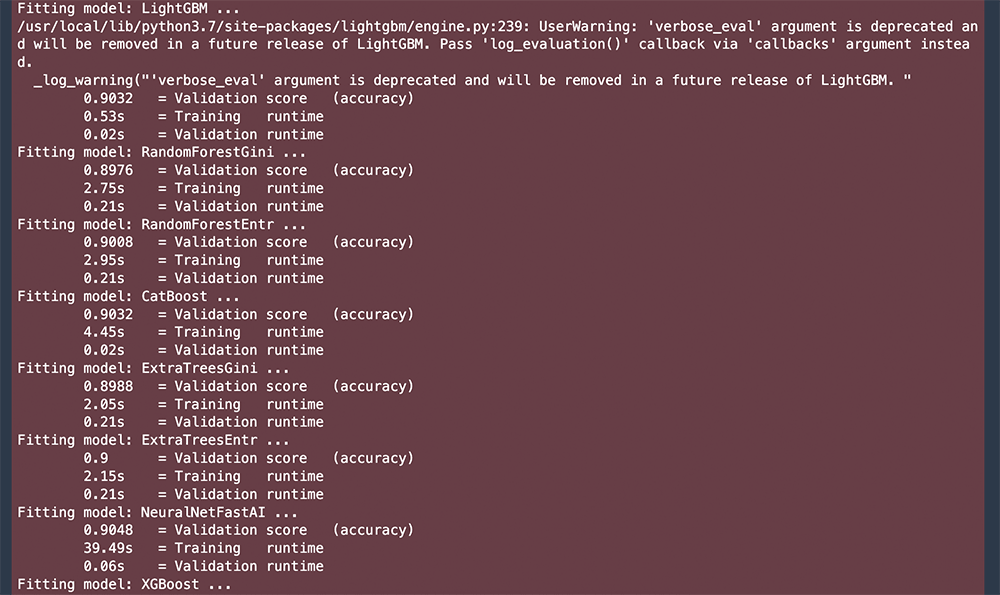Click the LightGBM 0.9032 validation score
Viewport: 1000px width, 595px height.
coord(108,98)
